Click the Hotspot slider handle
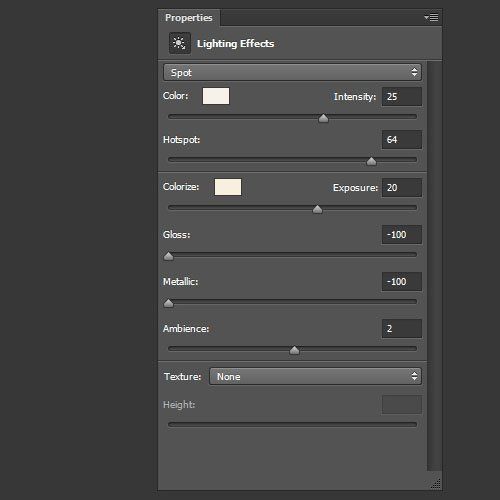500x500 pixels. pyautogui.click(x=371, y=161)
